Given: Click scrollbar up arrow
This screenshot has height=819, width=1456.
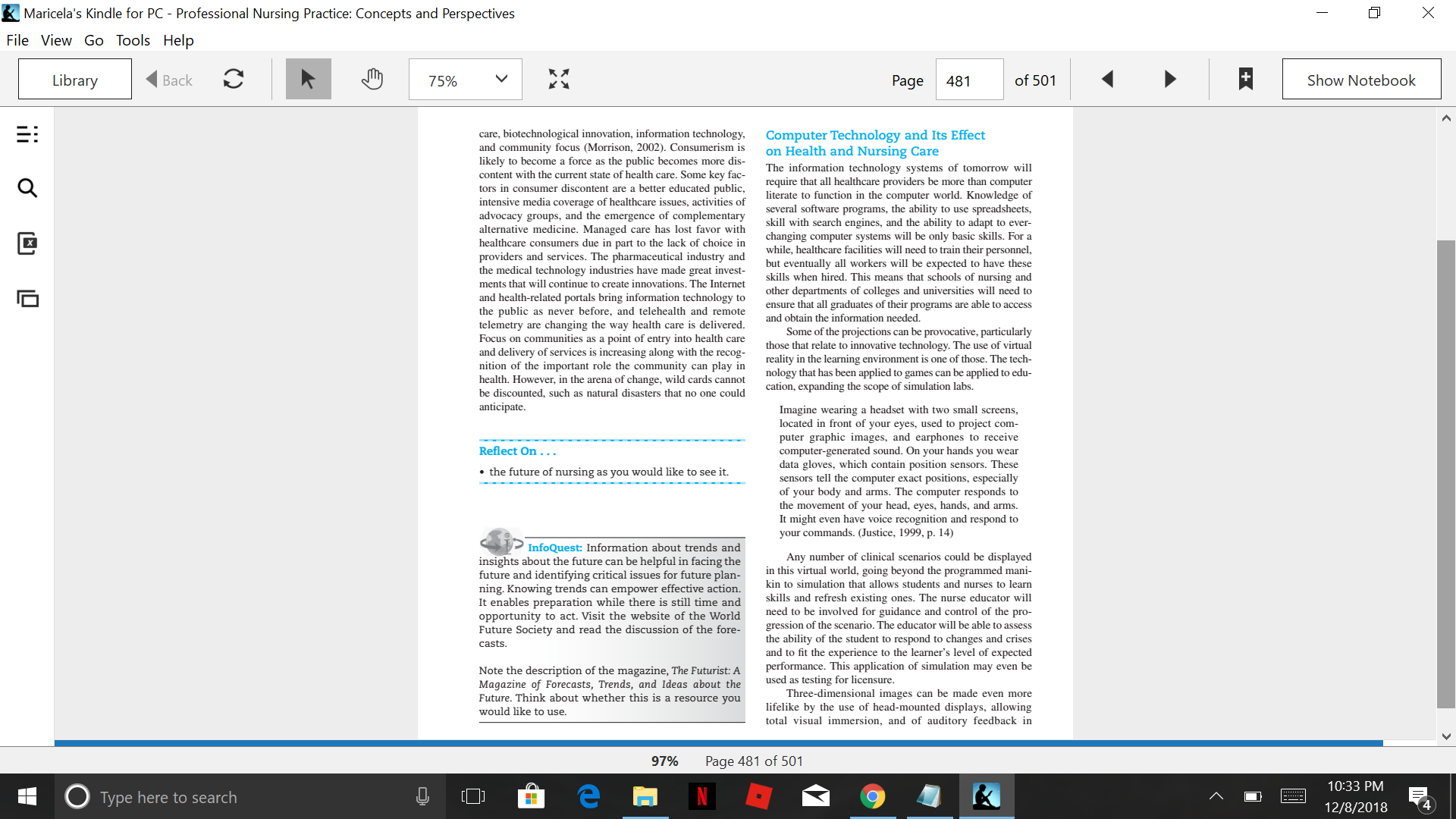Looking at the screenshot, I should pyautogui.click(x=1446, y=118).
